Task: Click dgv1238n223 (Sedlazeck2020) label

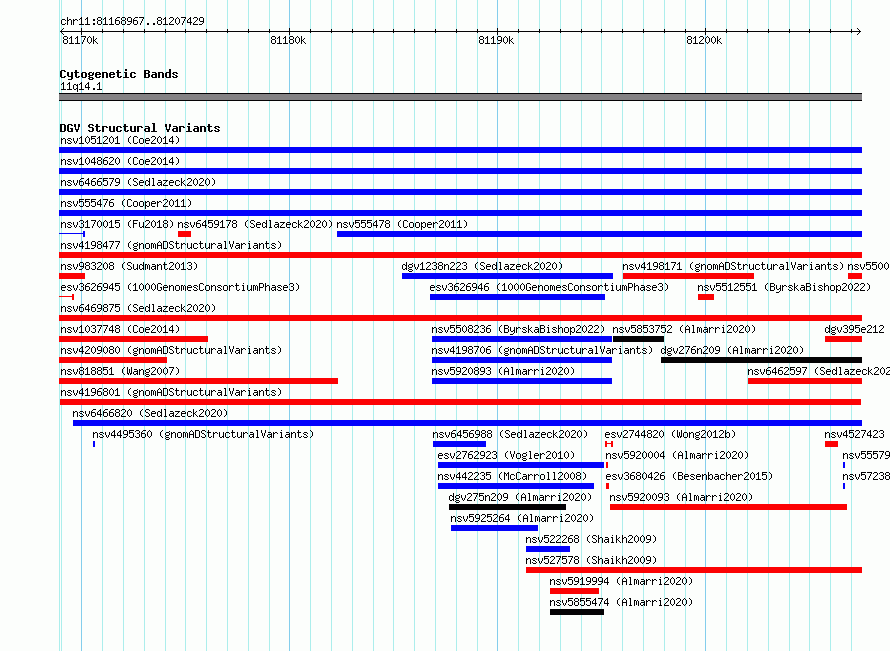Action: pyautogui.click(x=482, y=266)
